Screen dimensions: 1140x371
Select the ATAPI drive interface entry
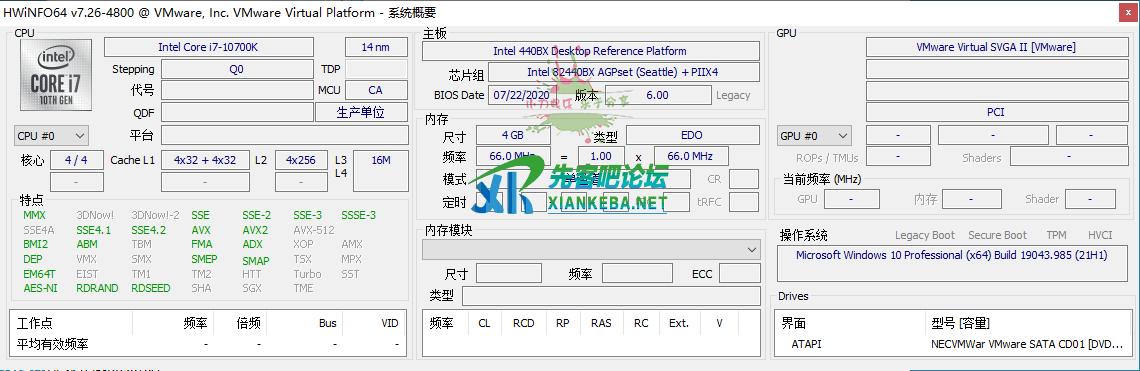[x=806, y=343]
